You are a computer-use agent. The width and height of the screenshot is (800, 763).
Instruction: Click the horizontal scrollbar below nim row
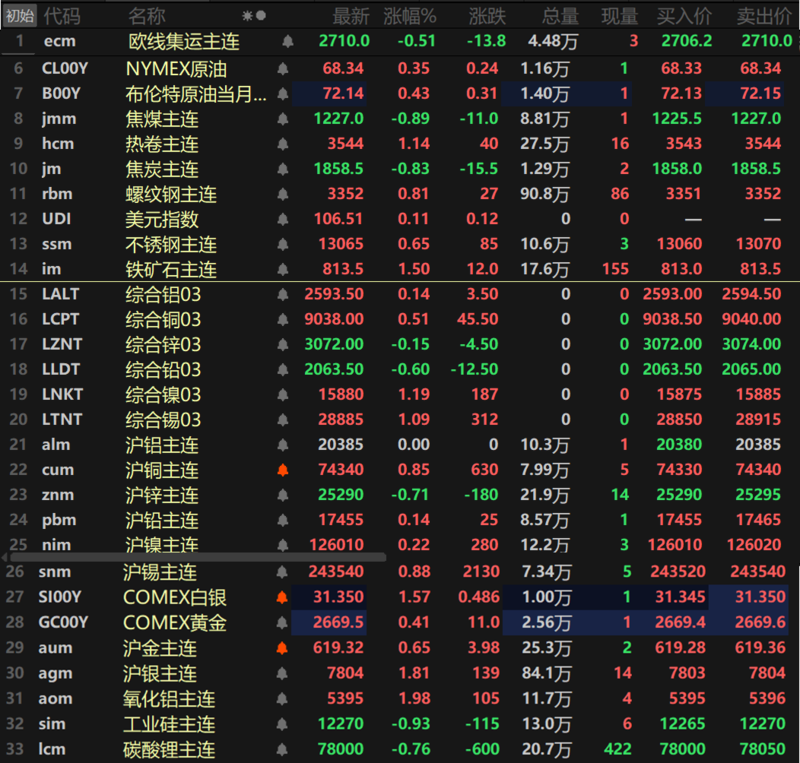tap(198, 557)
